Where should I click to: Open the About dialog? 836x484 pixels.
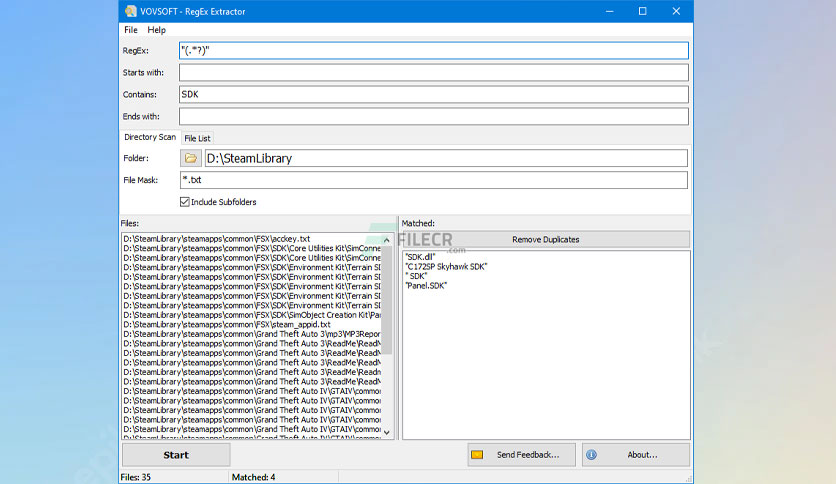(x=636, y=455)
